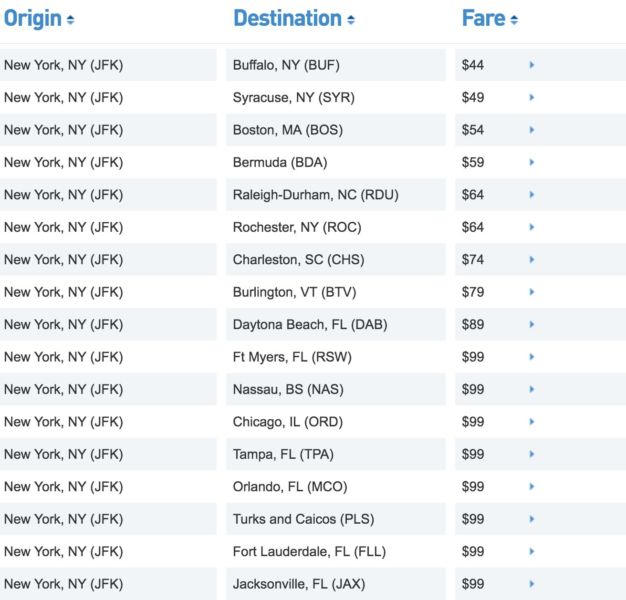
Task: Click the arrow for Bermuda $59 fare
Action: pyautogui.click(x=532, y=163)
